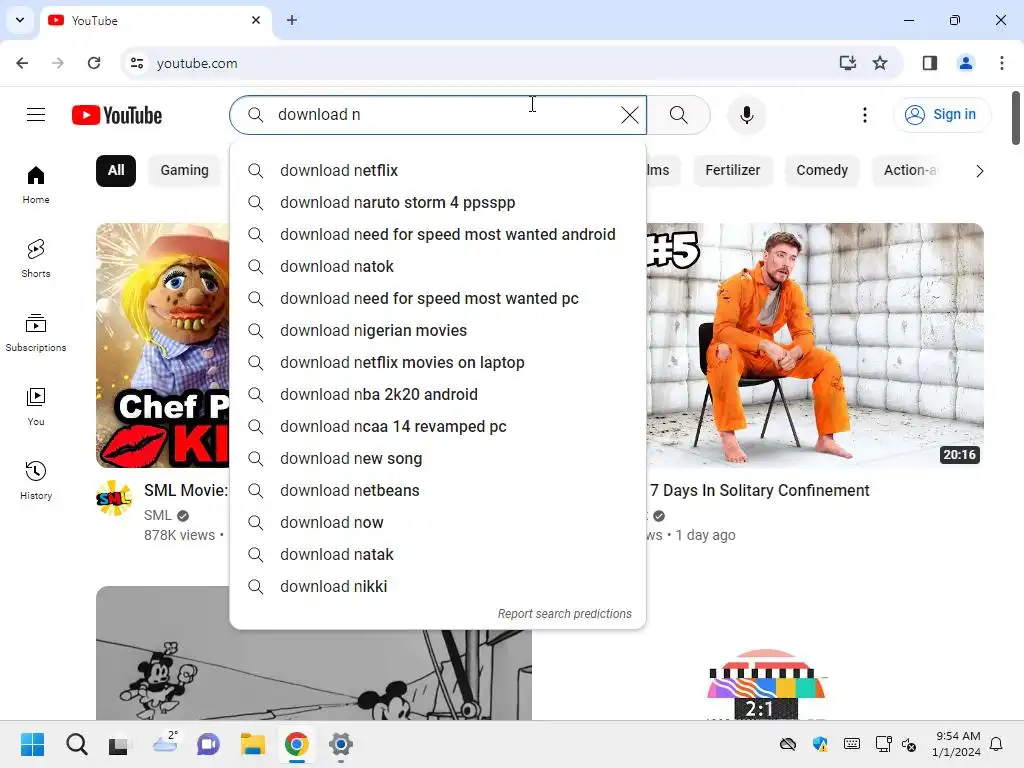Open File Explorer from taskbar
Screen dimensions: 1024x768
253,744
